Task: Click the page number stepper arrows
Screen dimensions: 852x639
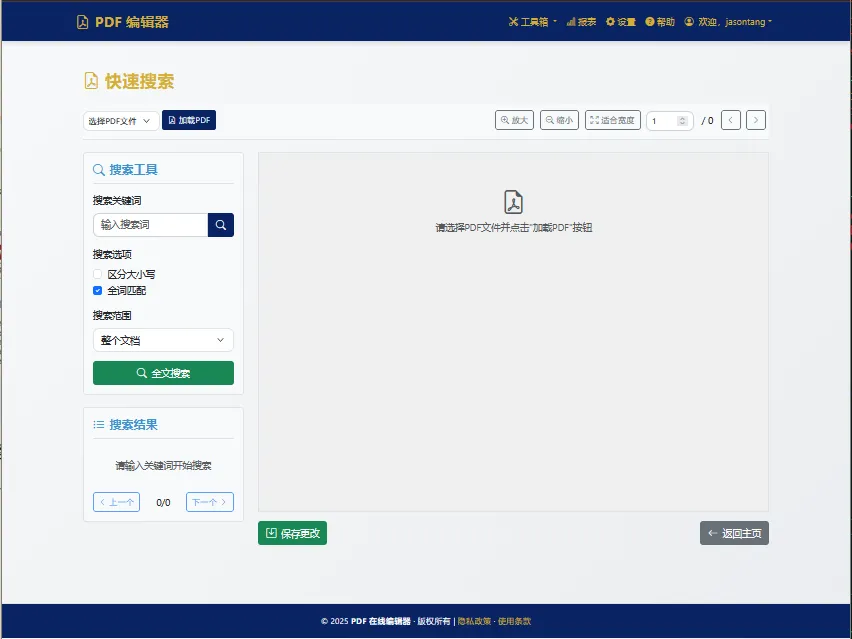Action: click(x=682, y=121)
